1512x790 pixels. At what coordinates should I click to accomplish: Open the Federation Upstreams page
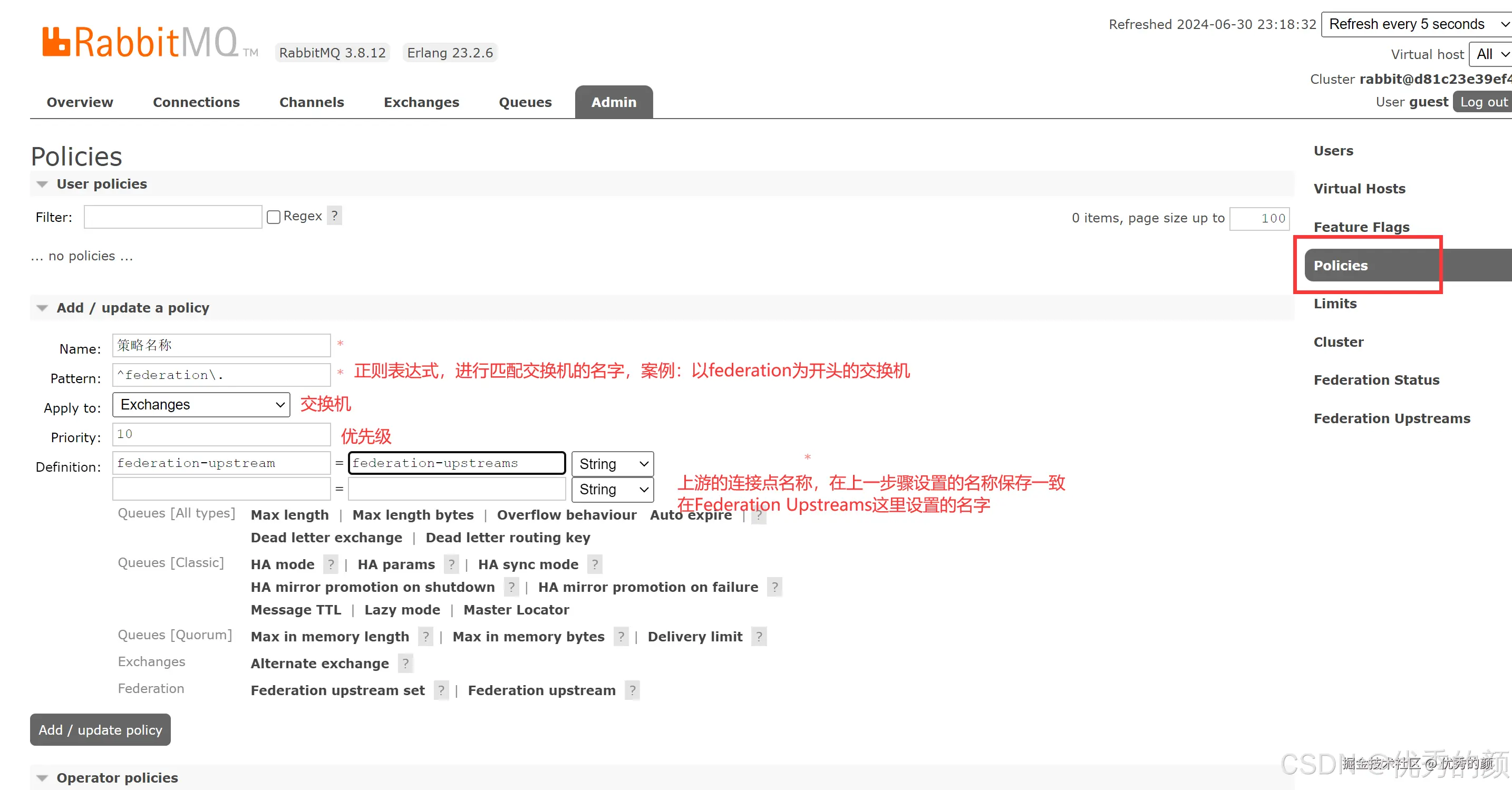pyautogui.click(x=1392, y=418)
